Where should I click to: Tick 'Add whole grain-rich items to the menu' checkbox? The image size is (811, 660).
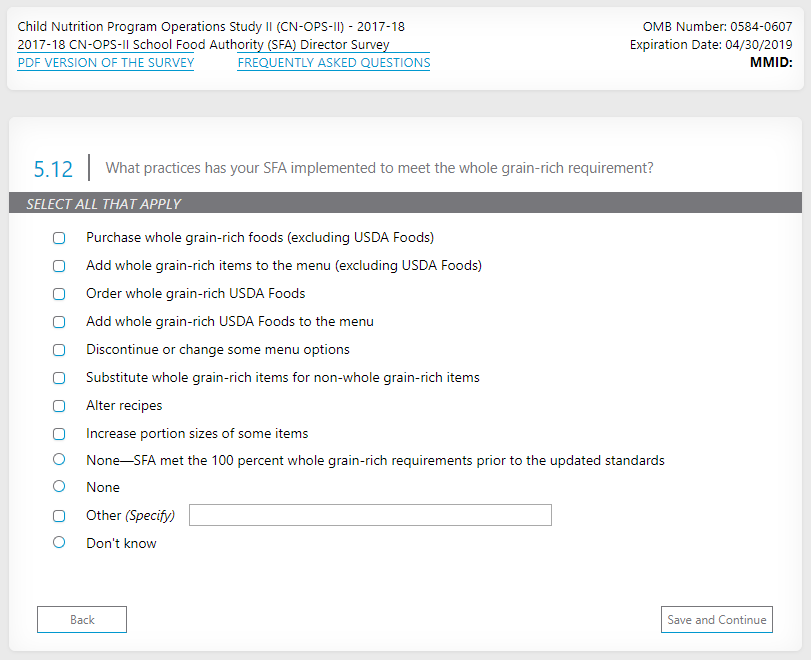tap(59, 266)
